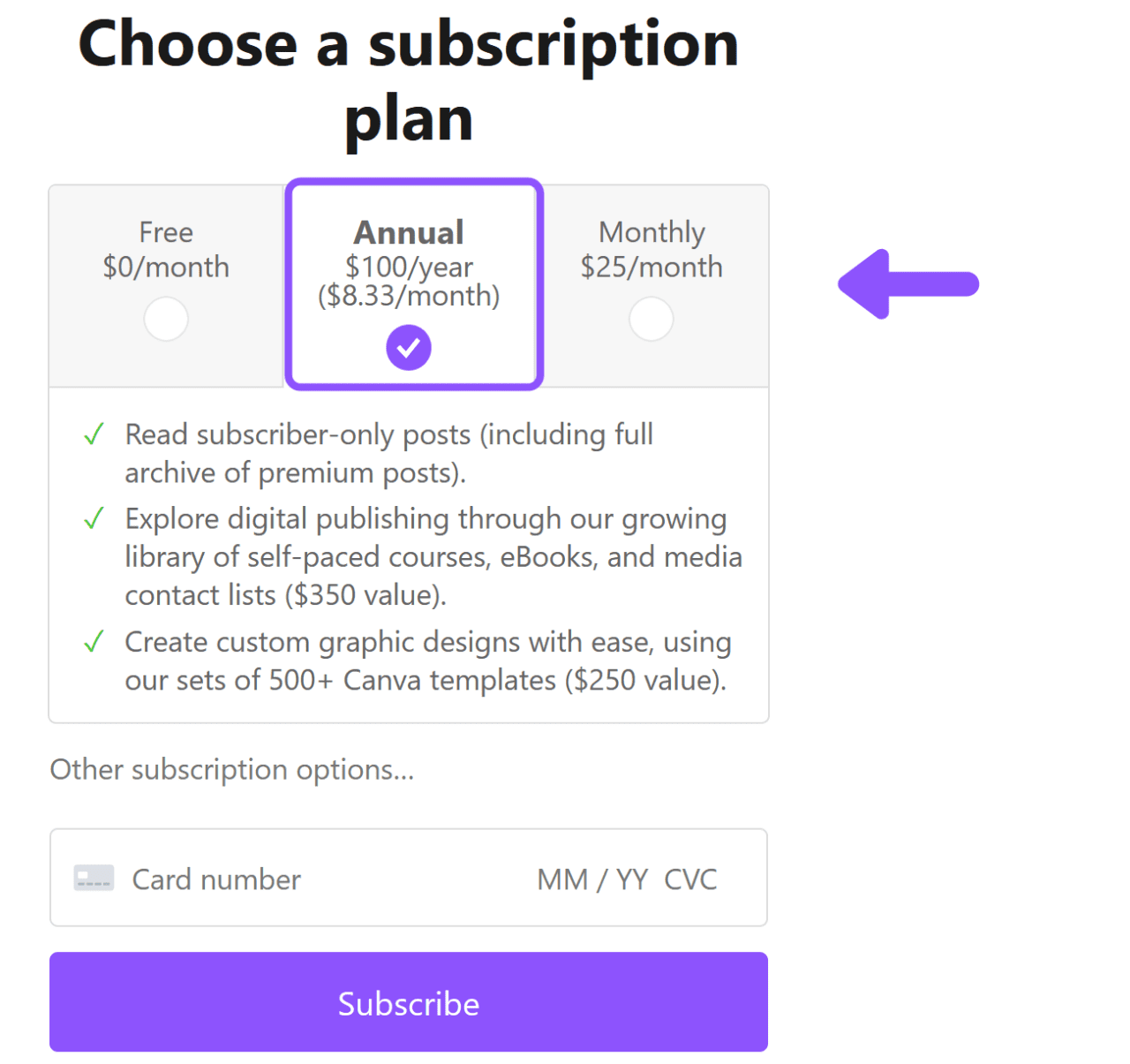Click the green check beside digital publishing benefit
The height and width of the screenshot is (1064, 1130).
[94, 518]
